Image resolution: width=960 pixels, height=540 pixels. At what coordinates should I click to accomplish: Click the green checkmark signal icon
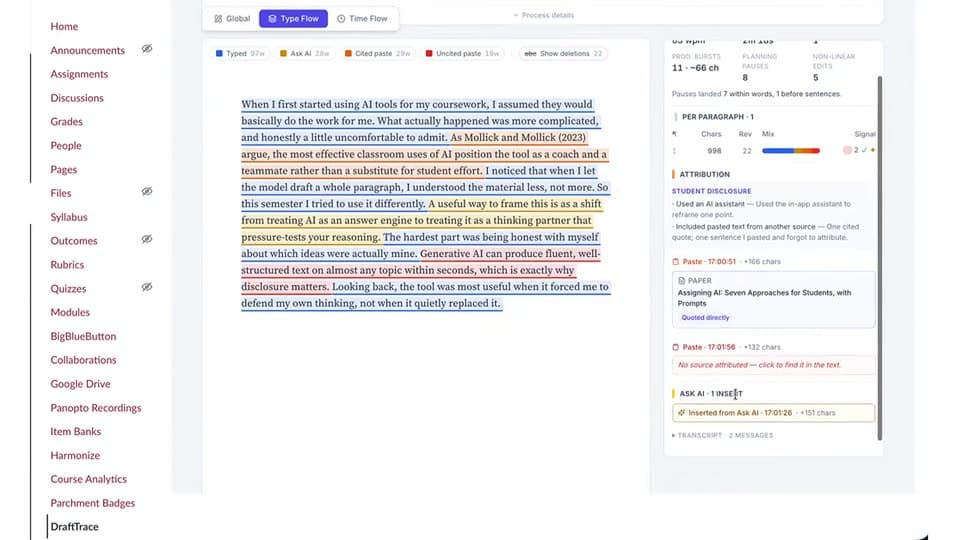(864, 150)
